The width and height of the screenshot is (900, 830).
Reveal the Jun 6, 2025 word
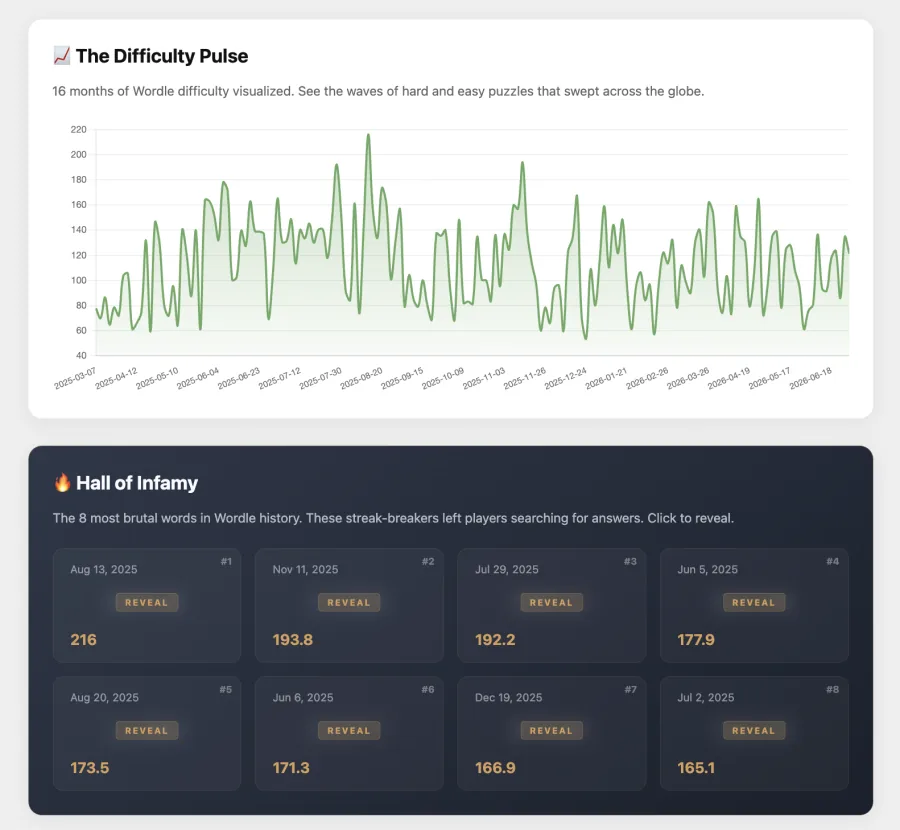(349, 730)
